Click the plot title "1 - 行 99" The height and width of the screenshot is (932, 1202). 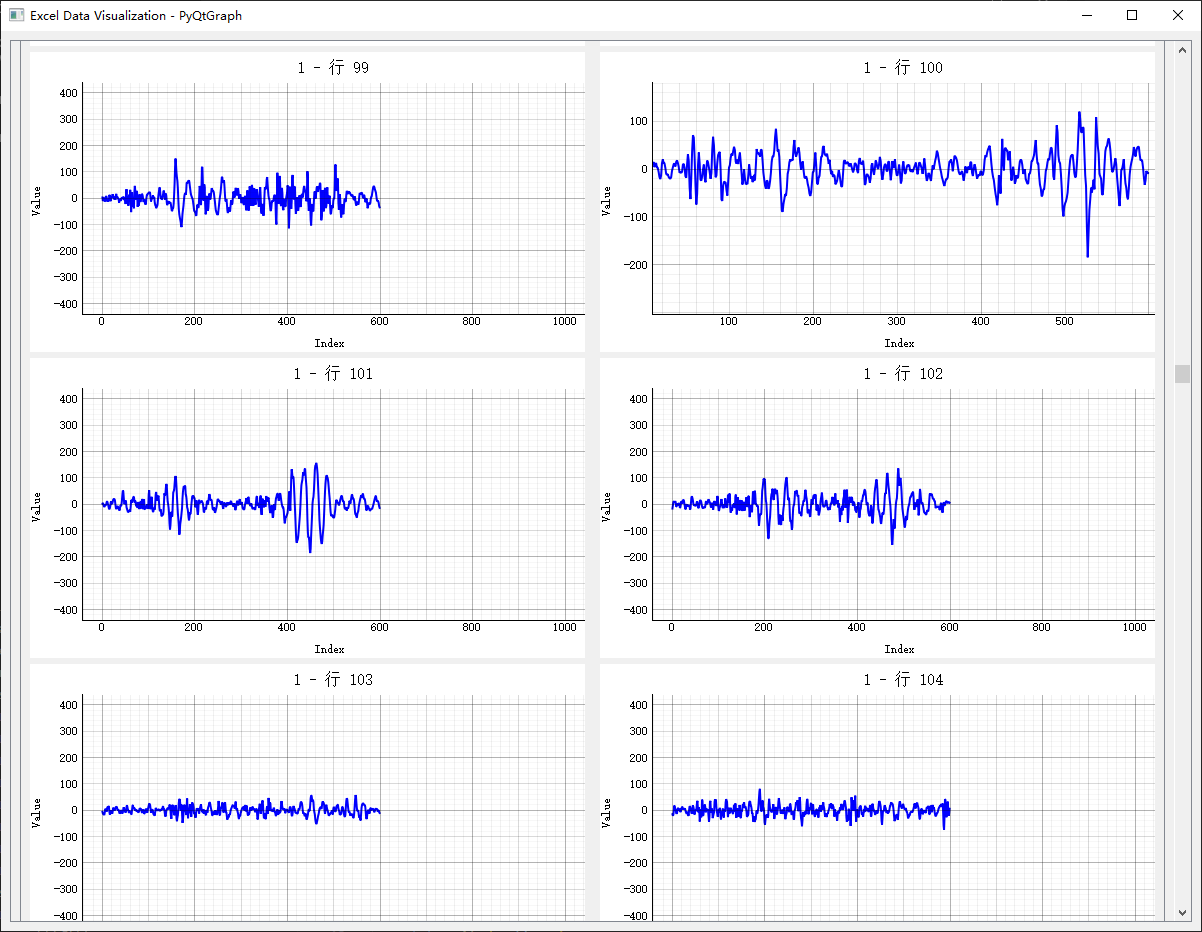(333, 68)
